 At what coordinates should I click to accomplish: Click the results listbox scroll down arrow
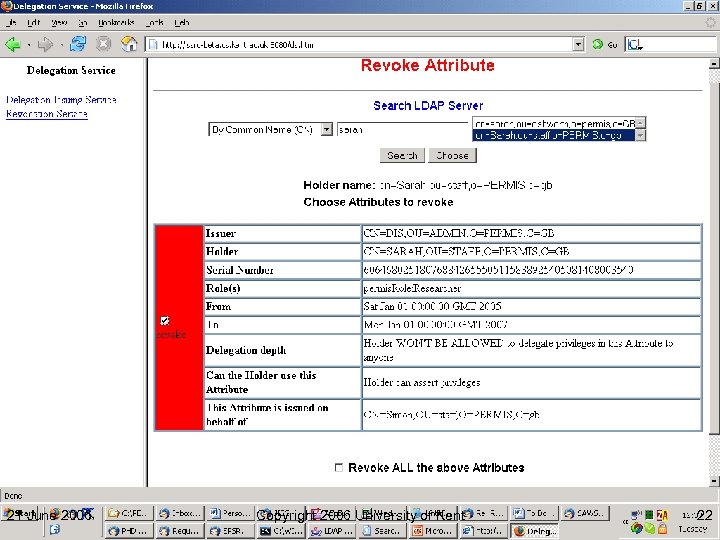(641, 135)
